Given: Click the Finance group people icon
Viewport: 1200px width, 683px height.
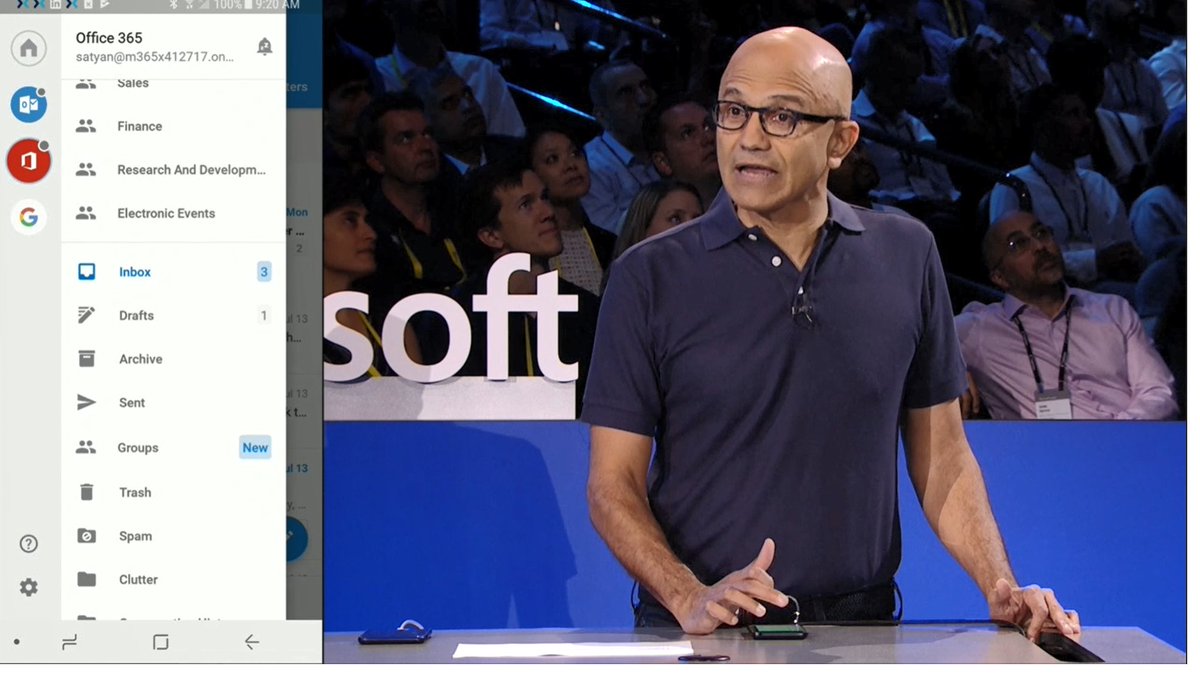Looking at the screenshot, I should (87, 126).
